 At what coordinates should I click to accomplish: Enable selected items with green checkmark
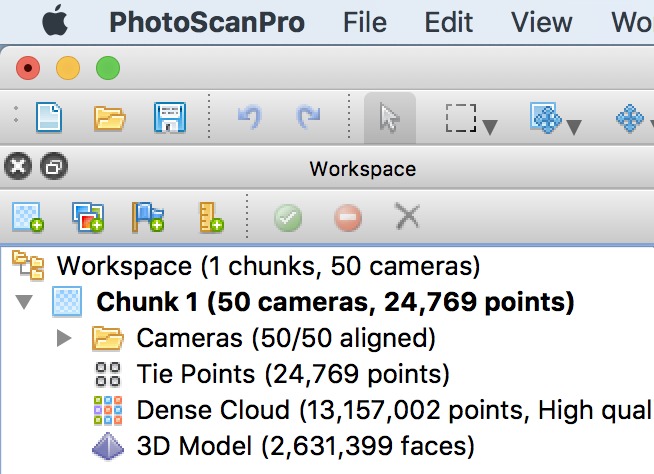coord(288,217)
